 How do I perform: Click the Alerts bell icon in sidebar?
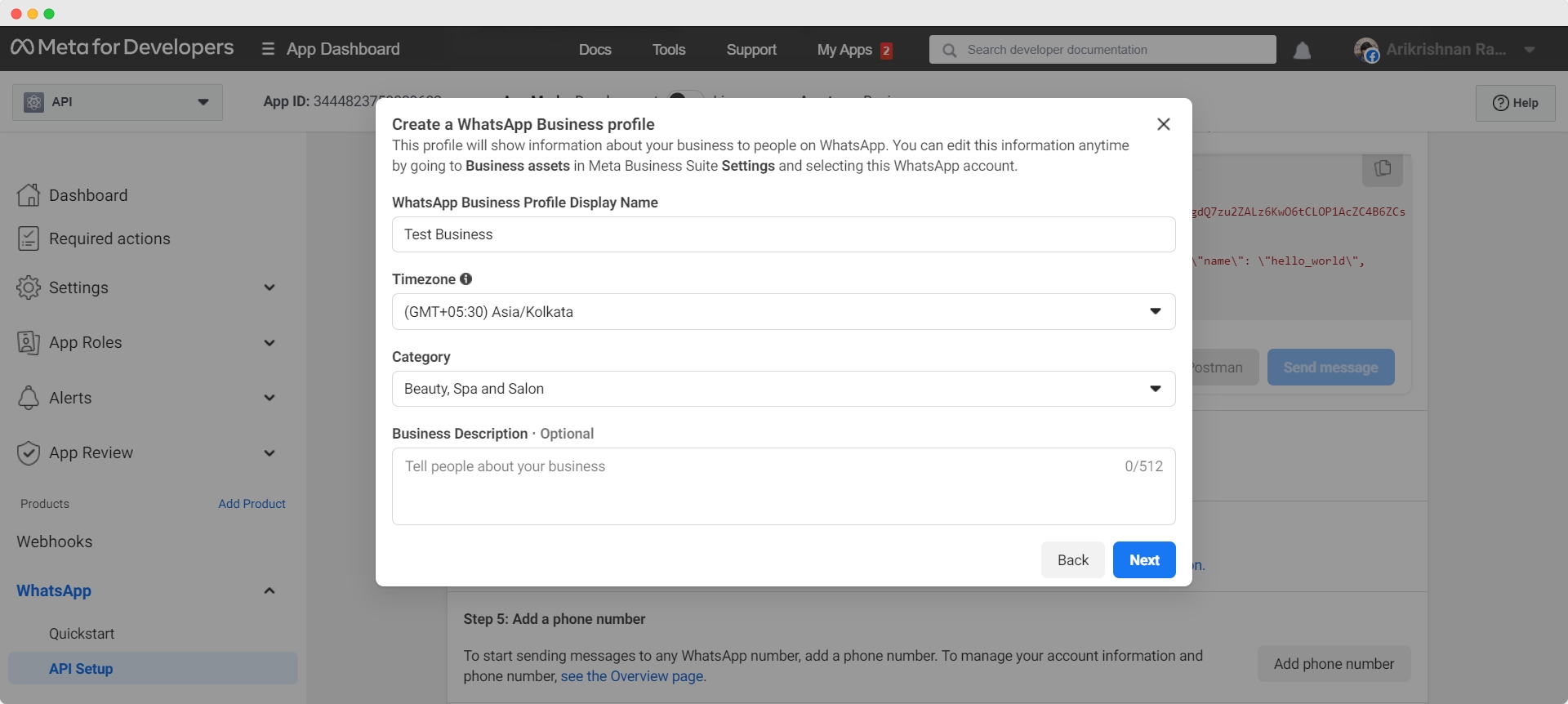coord(29,398)
